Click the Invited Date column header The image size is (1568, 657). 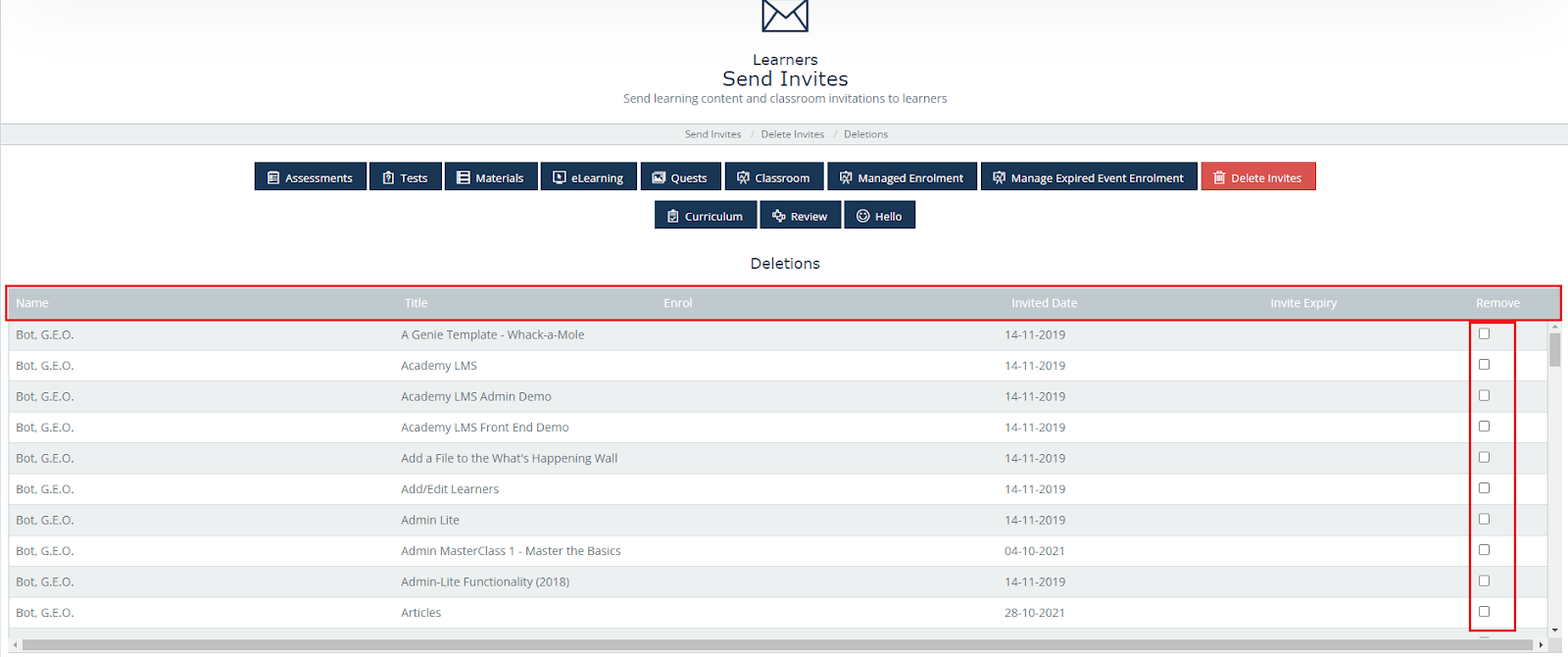click(1044, 303)
